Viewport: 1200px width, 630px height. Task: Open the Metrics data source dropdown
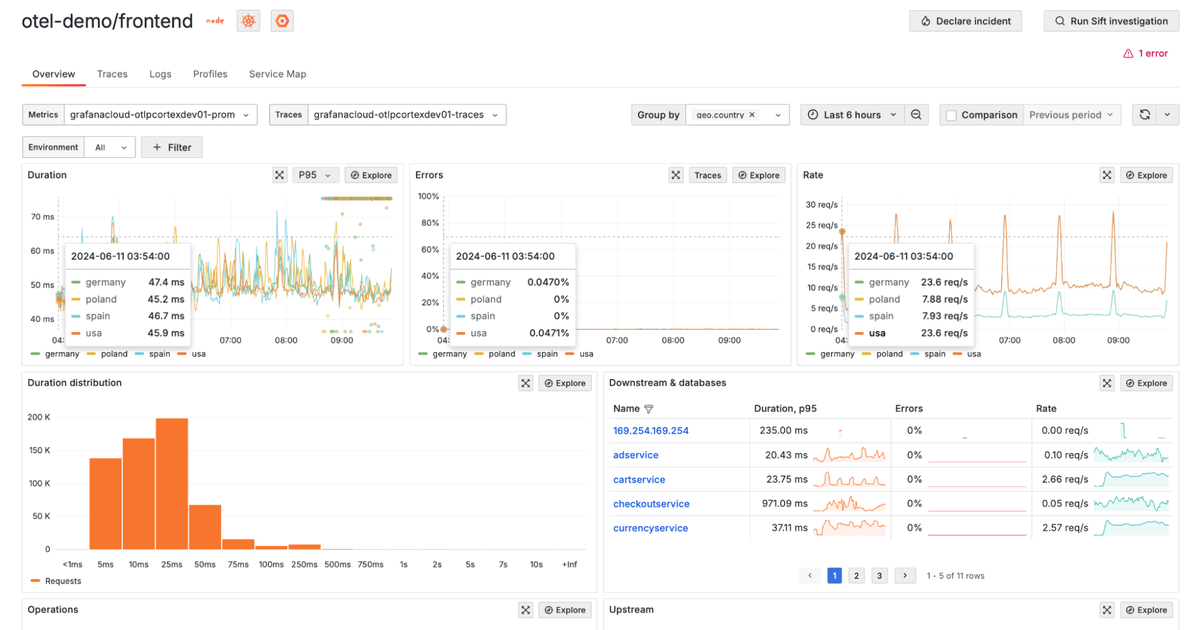click(x=160, y=115)
